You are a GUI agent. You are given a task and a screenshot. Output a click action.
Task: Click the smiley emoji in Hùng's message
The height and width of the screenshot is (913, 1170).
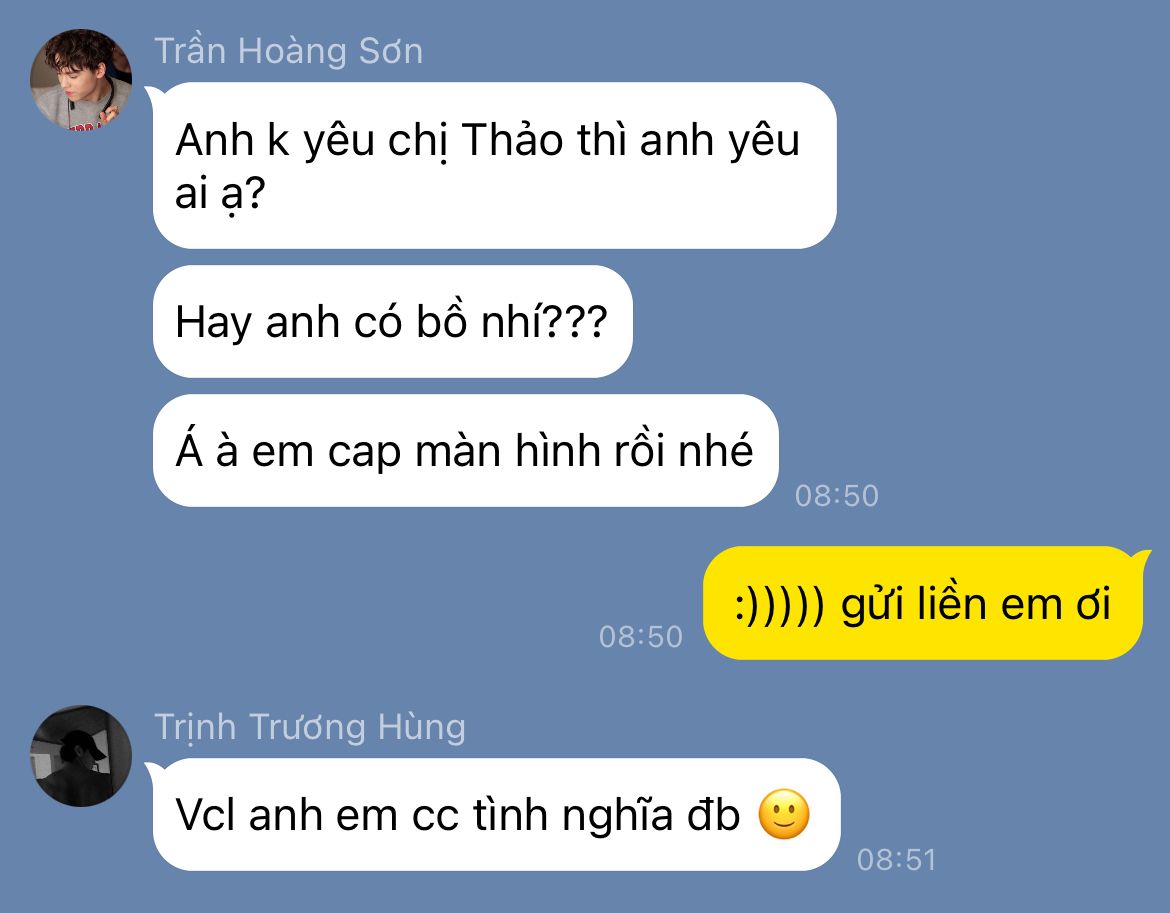783,814
